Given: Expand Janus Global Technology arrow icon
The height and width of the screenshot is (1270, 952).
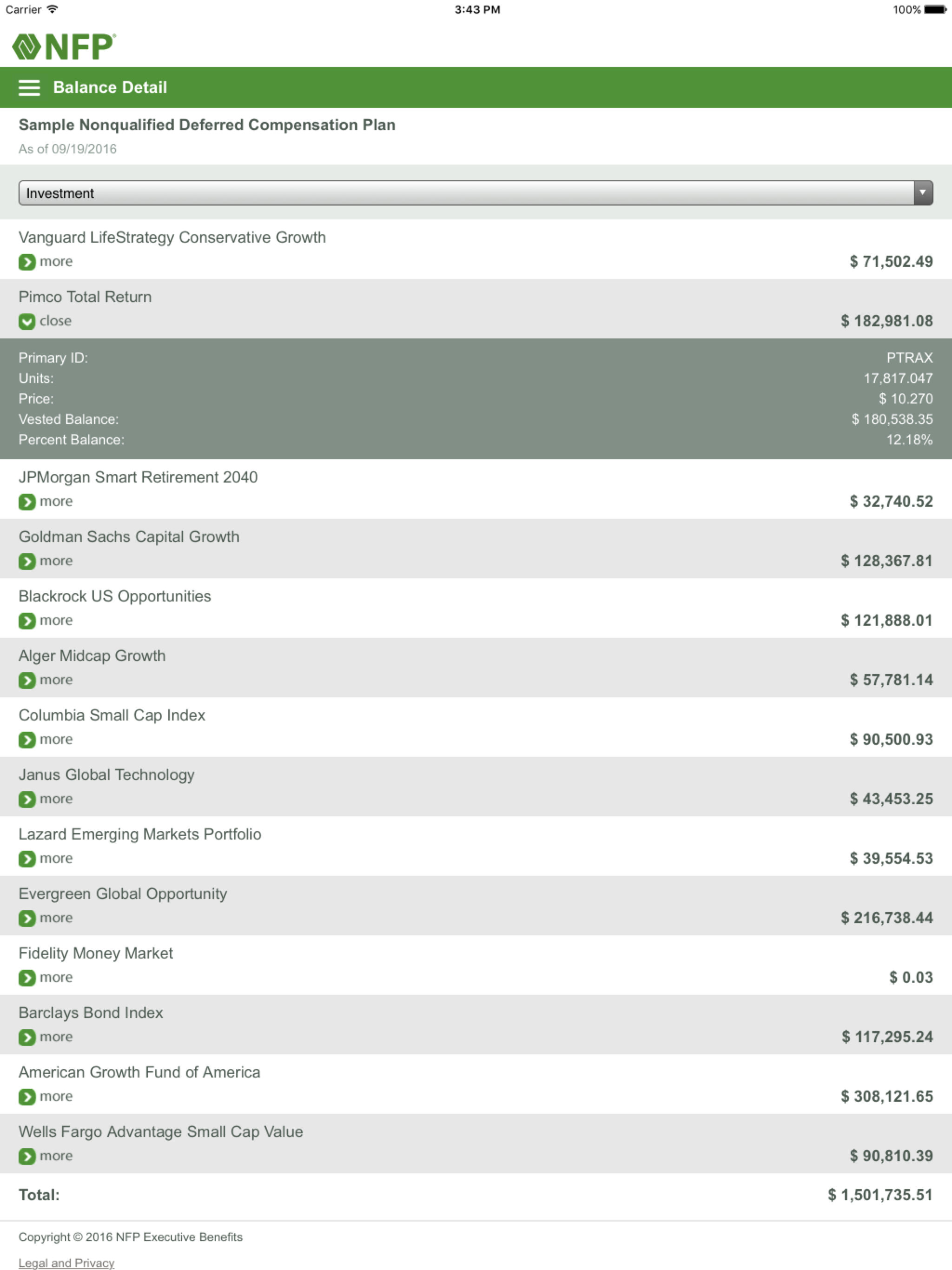Looking at the screenshot, I should pos(27,799).
